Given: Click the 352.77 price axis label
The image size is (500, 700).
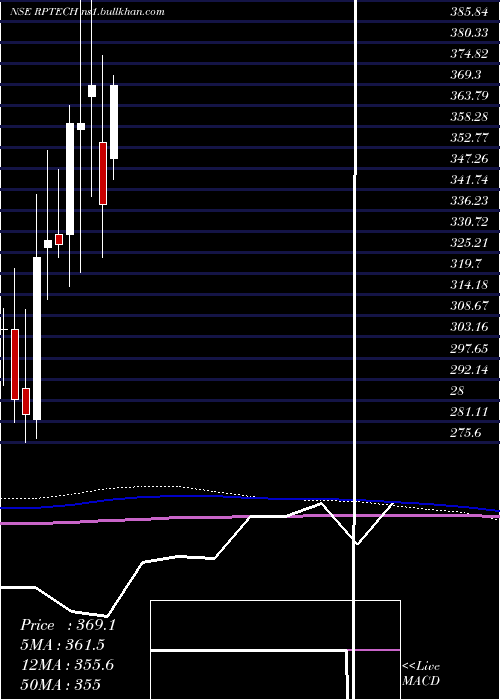Looking at the screenshot, I should pyautogui.click(x=469, y=138).
